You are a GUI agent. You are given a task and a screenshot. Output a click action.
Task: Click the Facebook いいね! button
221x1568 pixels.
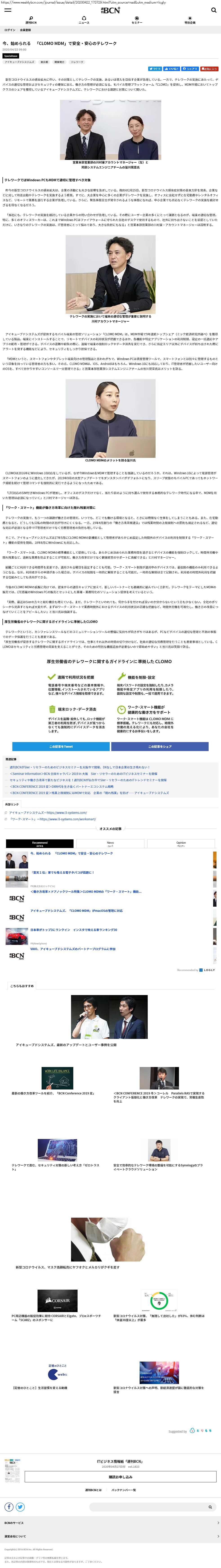tap(172, 69)
